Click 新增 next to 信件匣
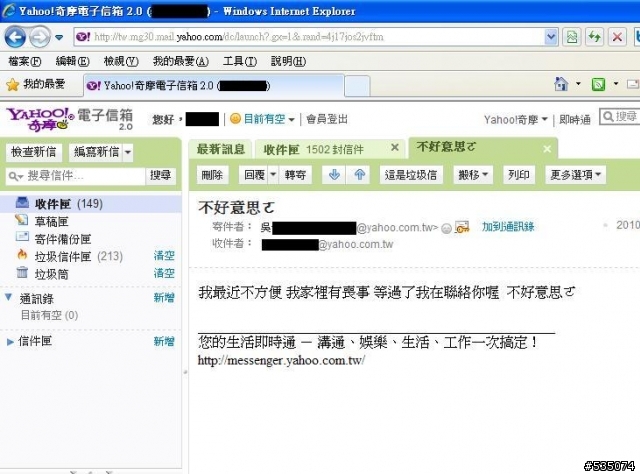 click(164, 341)
